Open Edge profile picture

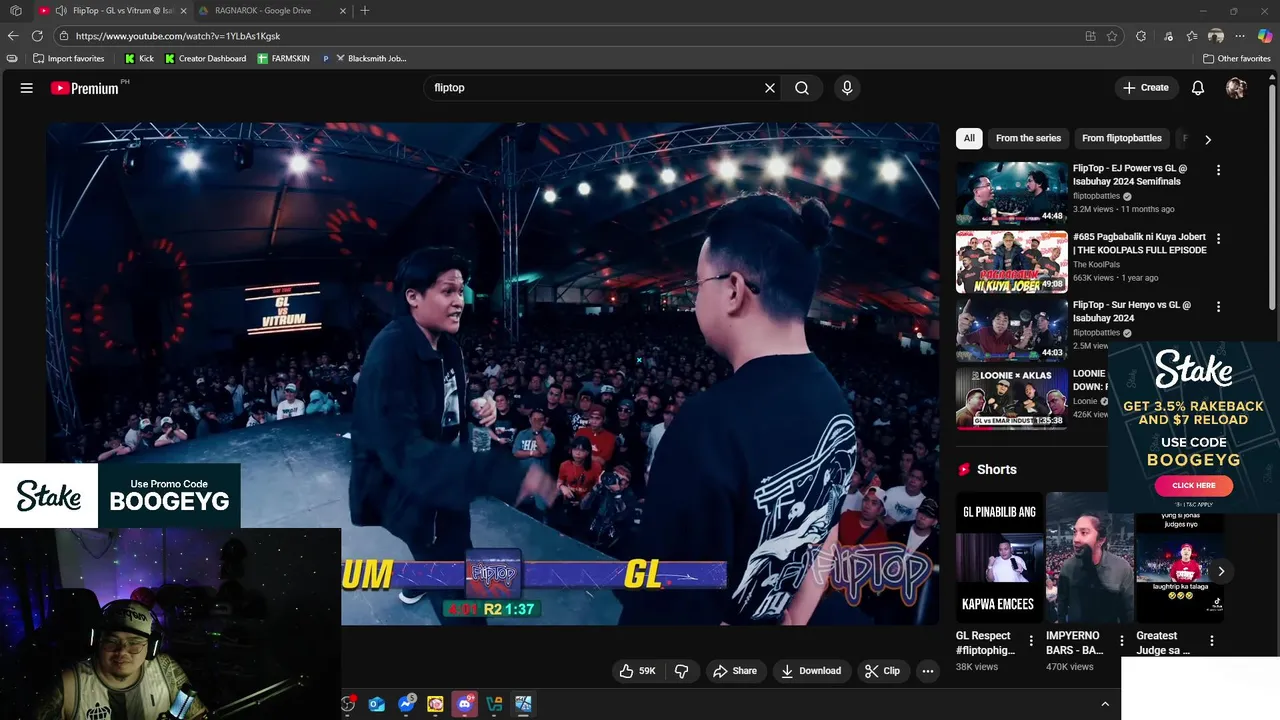point(1216,36)
